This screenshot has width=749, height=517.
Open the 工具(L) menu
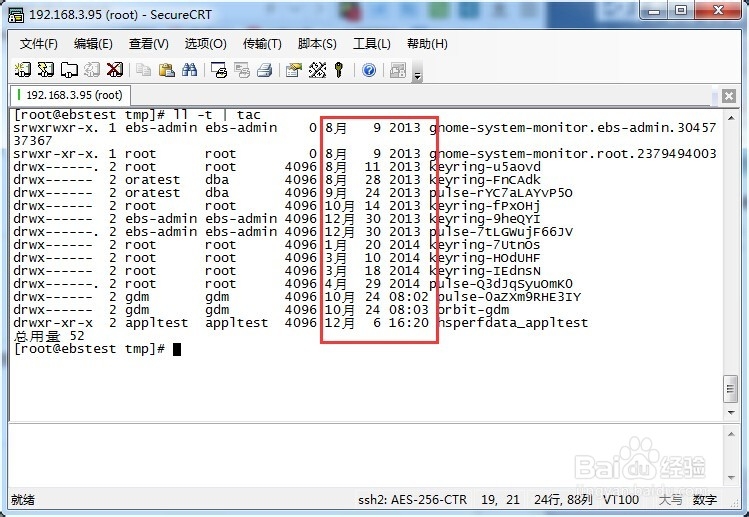[372, 44]
